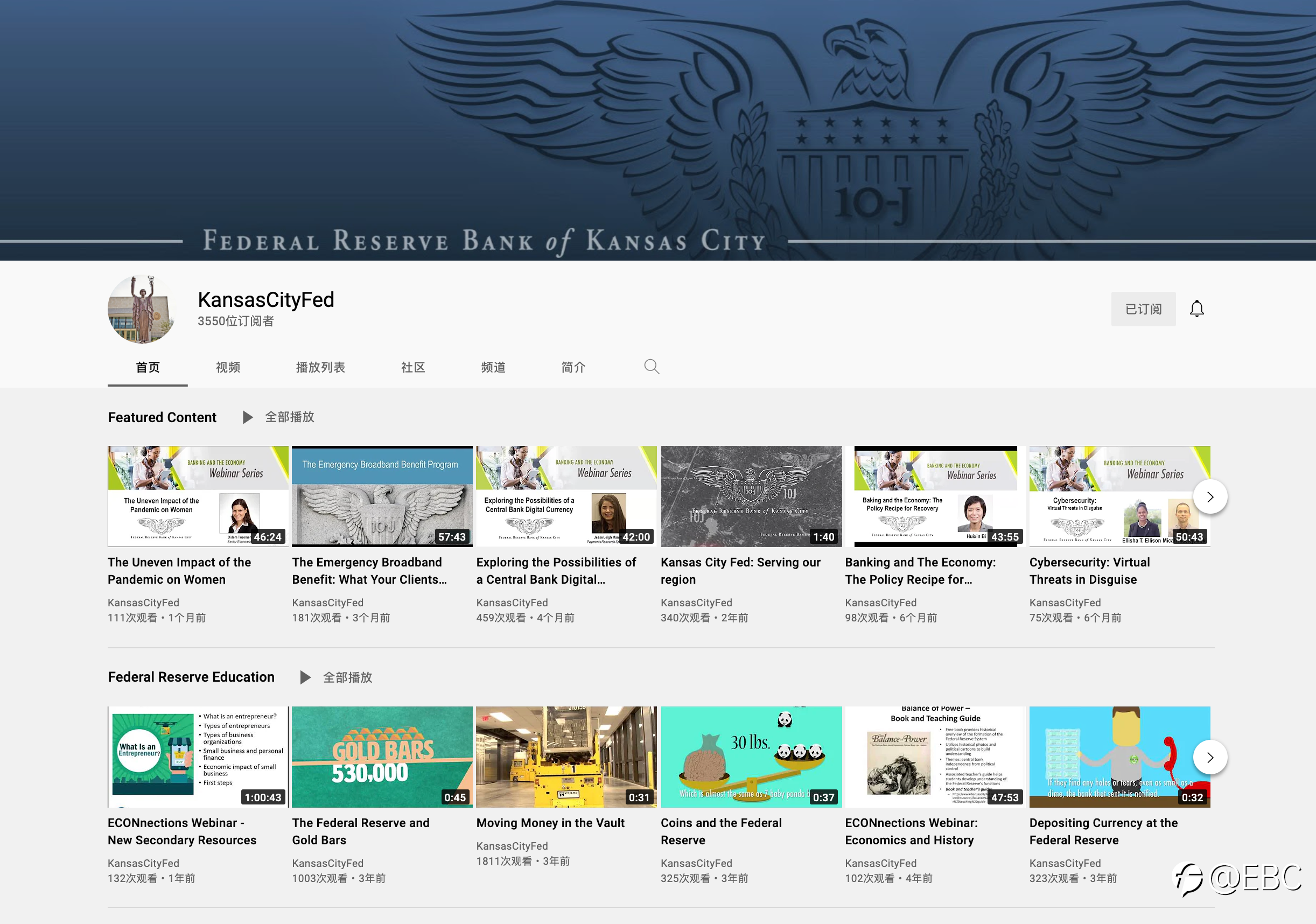Screen dimensions: 1316x924
Task: Click the title The Emergency Broadband Benefit
Action: [369, 571]
